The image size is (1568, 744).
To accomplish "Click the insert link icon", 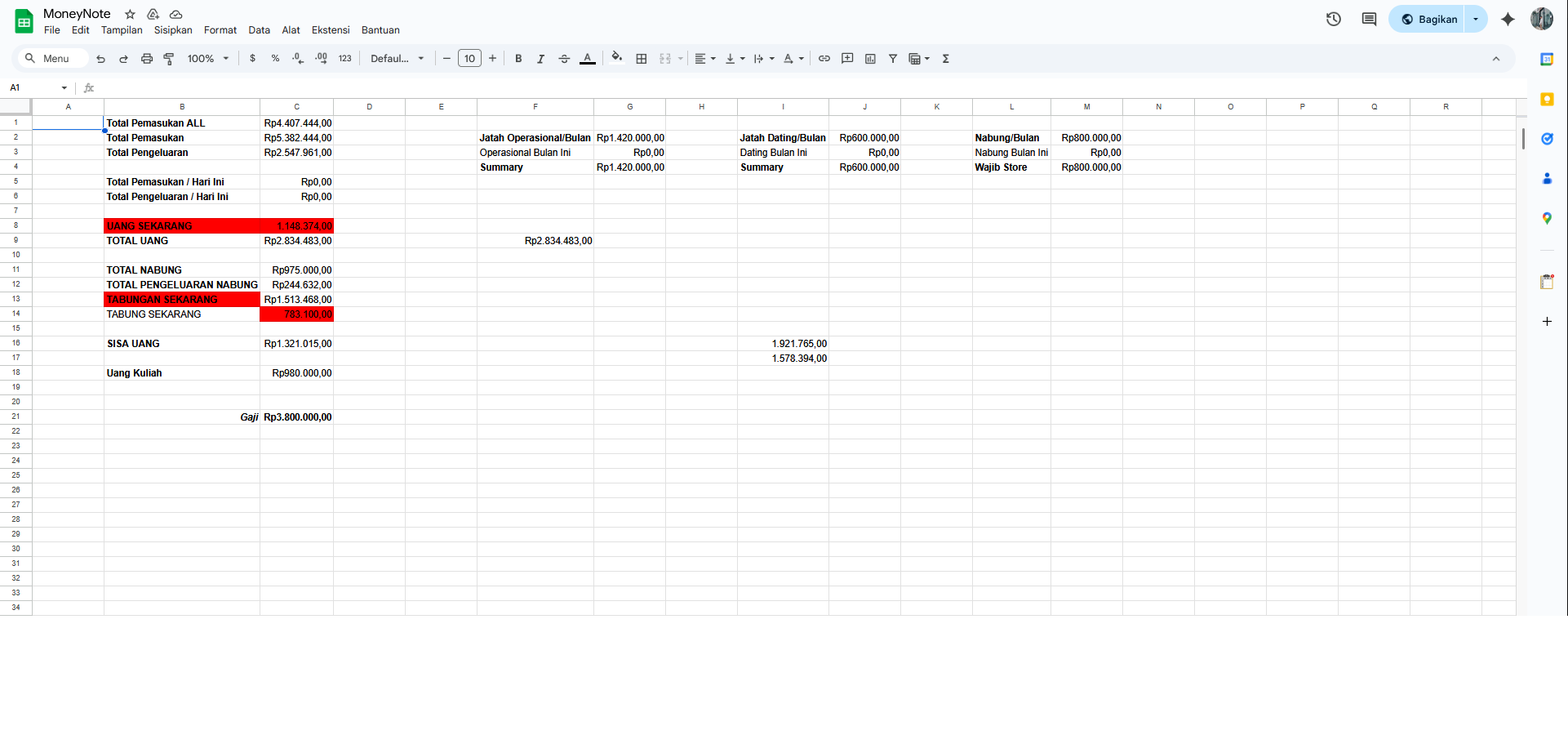I will pyautogui.click(x=824, y=59).
